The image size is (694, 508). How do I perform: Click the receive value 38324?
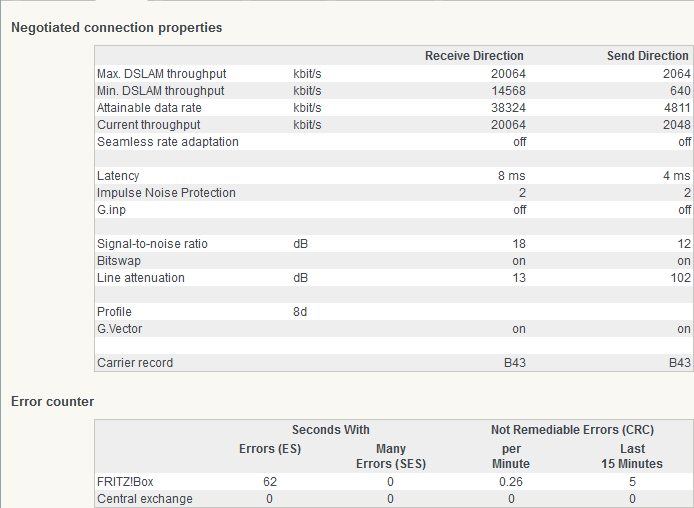(507, 108)
